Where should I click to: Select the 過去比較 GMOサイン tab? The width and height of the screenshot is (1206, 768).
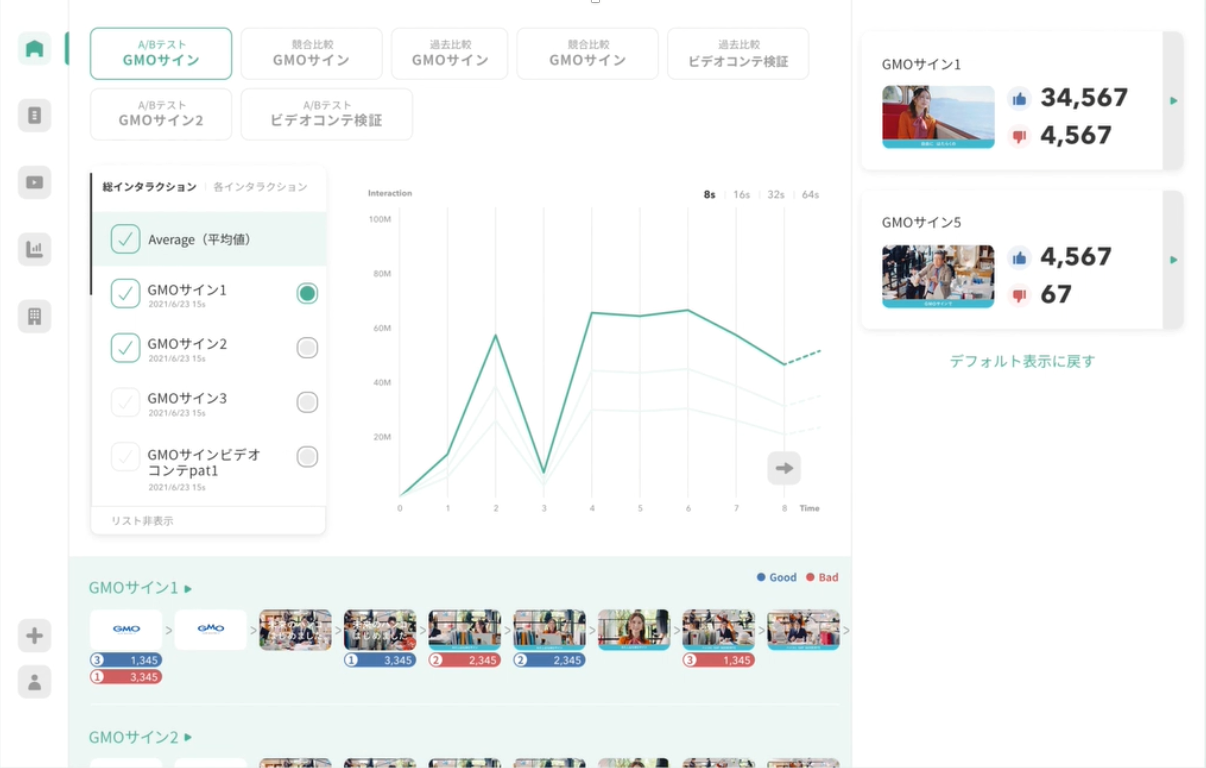point(450,54)
